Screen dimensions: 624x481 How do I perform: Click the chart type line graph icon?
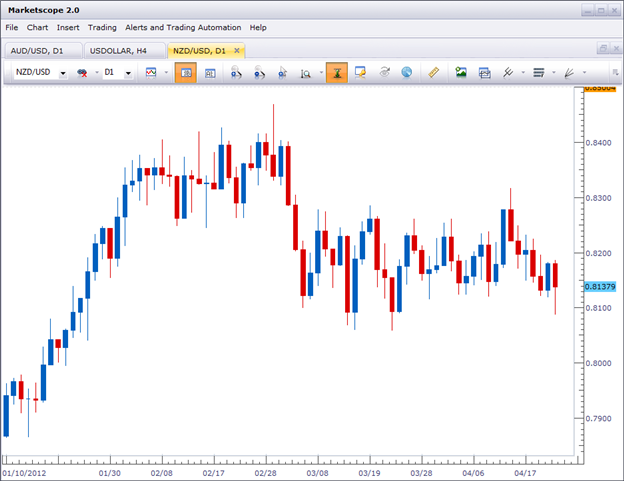(x=151, y=72)
